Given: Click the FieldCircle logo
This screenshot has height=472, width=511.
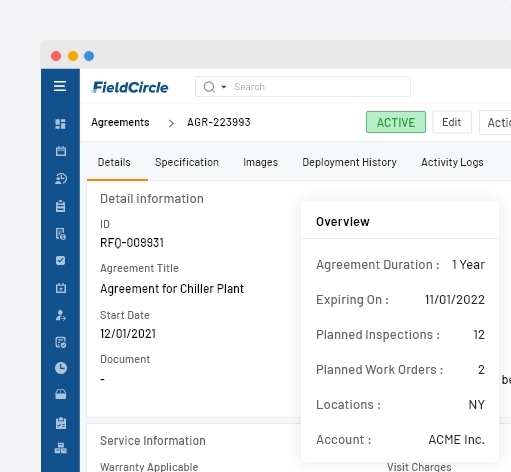Looking at the screenshot, I should coord(130,87).
